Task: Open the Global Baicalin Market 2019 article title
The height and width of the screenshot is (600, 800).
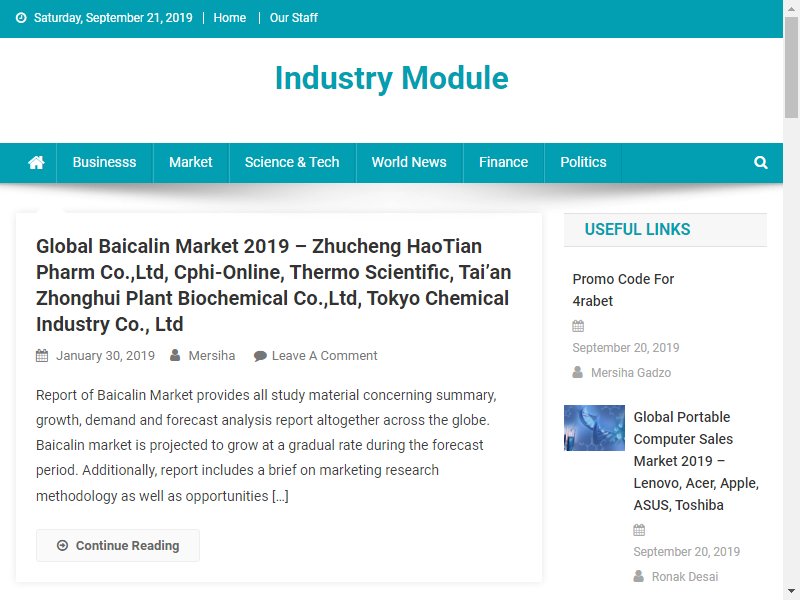Action: (273, 285)
